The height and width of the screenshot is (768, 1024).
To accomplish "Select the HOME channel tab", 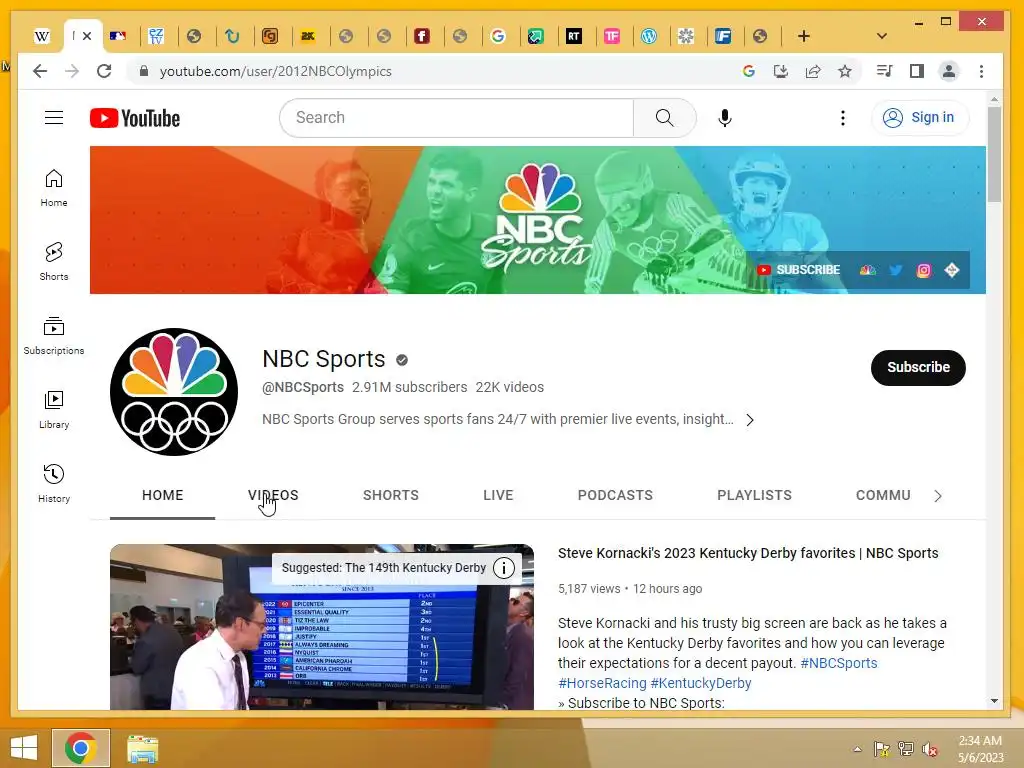I will click(163, 495).
